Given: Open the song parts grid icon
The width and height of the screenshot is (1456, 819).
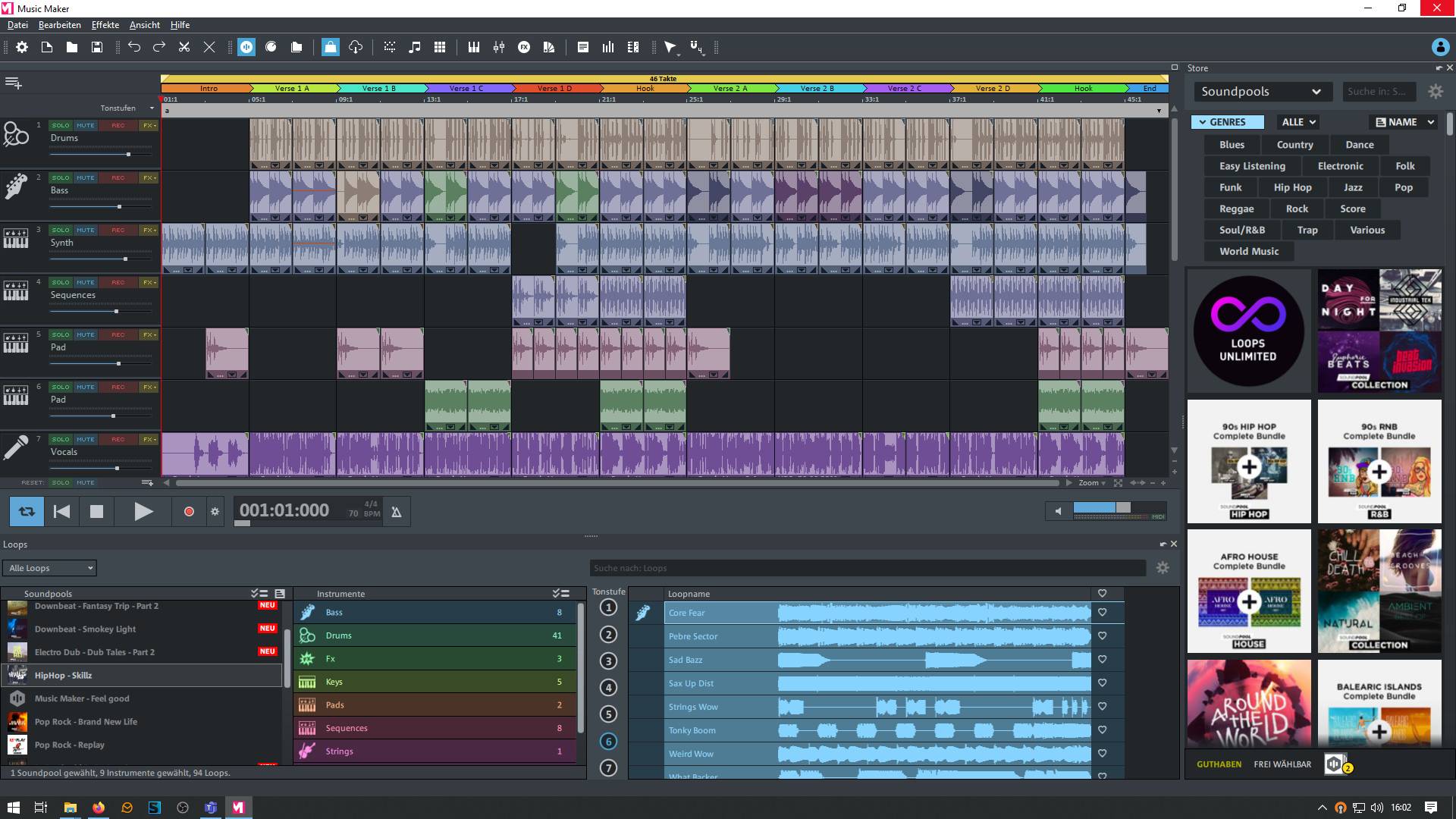Looking at the screenshot, I should point(440,47).
